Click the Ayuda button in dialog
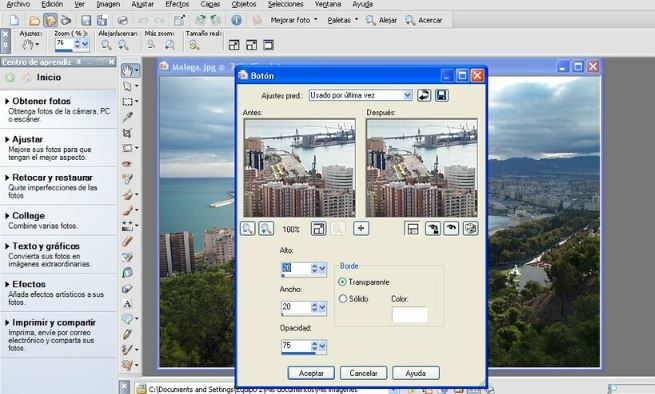Image resolution: width=655 pixels, height=394 pixels. pos(416,373)
